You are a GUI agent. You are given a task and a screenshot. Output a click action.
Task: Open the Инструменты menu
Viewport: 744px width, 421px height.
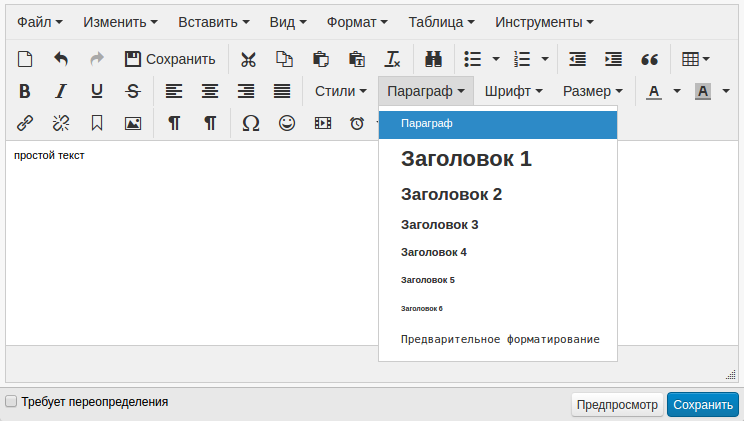[x=544, y=22]
